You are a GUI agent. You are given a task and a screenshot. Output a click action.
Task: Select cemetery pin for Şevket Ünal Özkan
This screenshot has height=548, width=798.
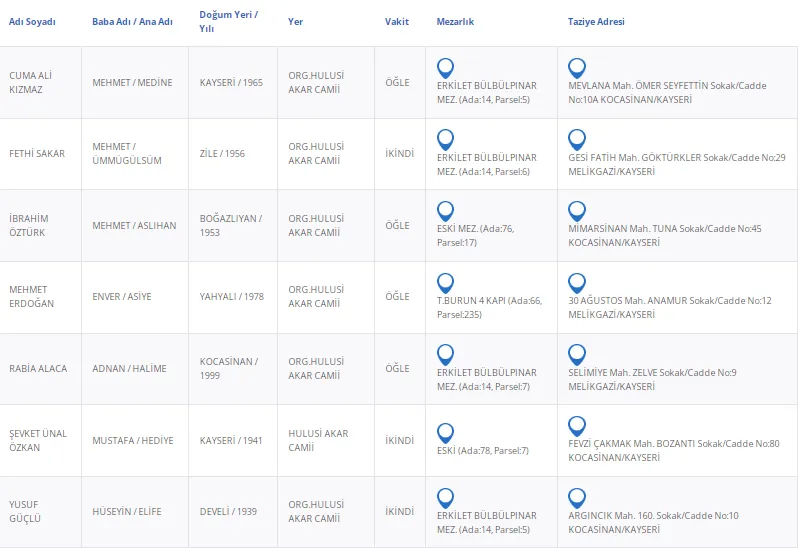point(446,433)
